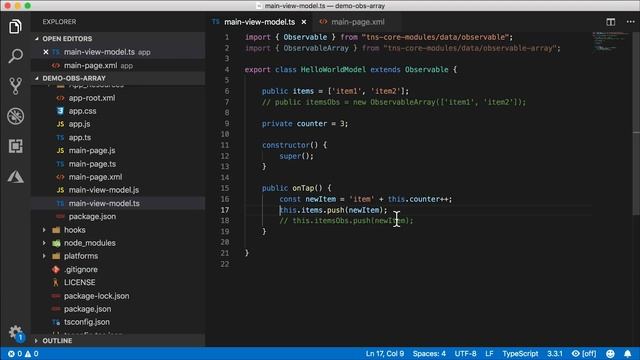The image size is (640, 360).
Task: Open package.json below main-view-model.ts
Action: click(92, 217)
